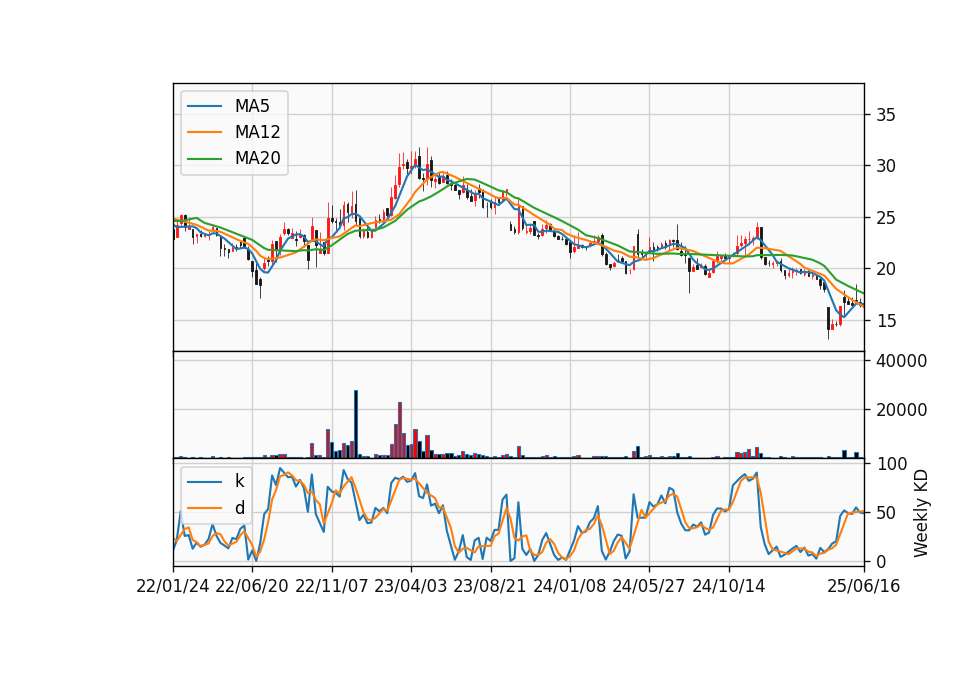Click the MA20 legend label

click(258, 159)
